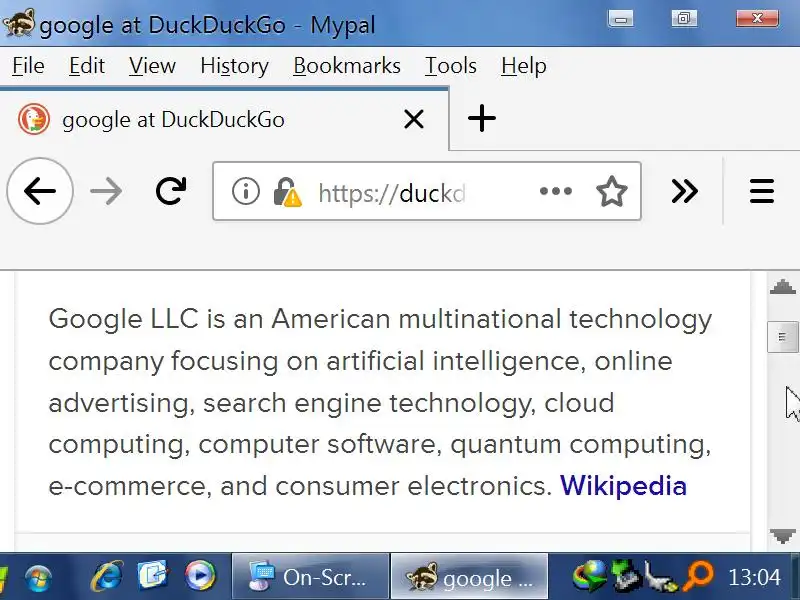Click the forward navigation arrow

click(x=106, y=192)
